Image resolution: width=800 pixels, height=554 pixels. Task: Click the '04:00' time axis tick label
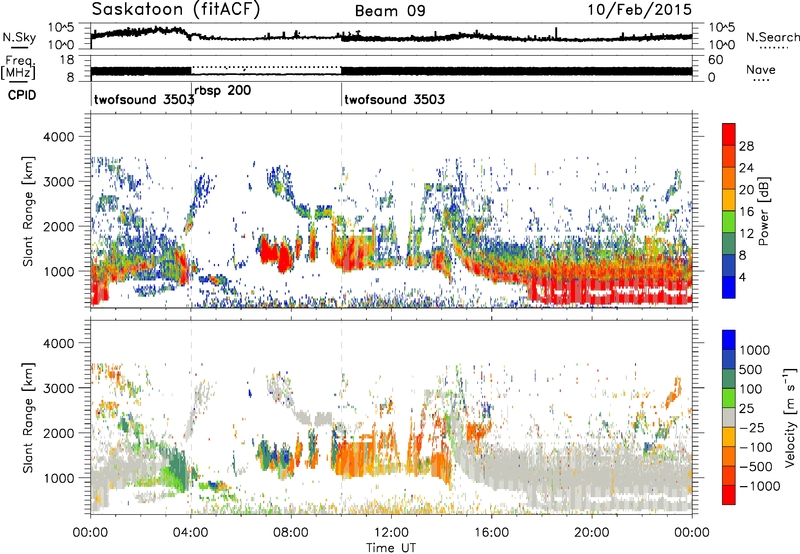(191, 533)
